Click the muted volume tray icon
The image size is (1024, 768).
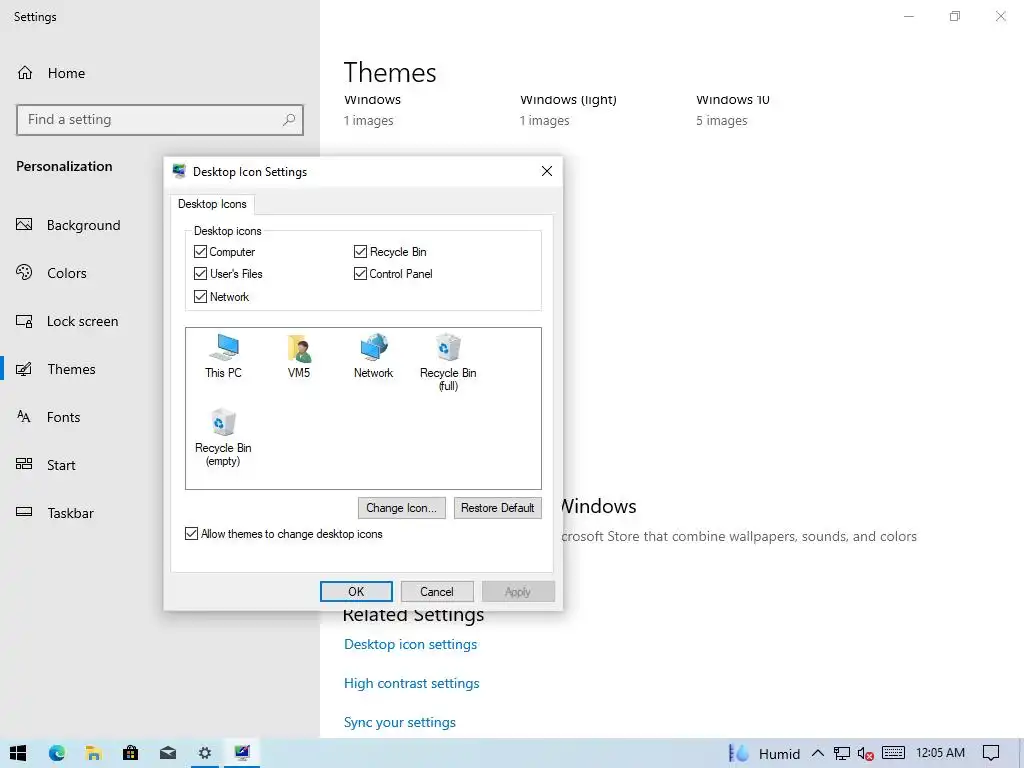click(866, 754)
